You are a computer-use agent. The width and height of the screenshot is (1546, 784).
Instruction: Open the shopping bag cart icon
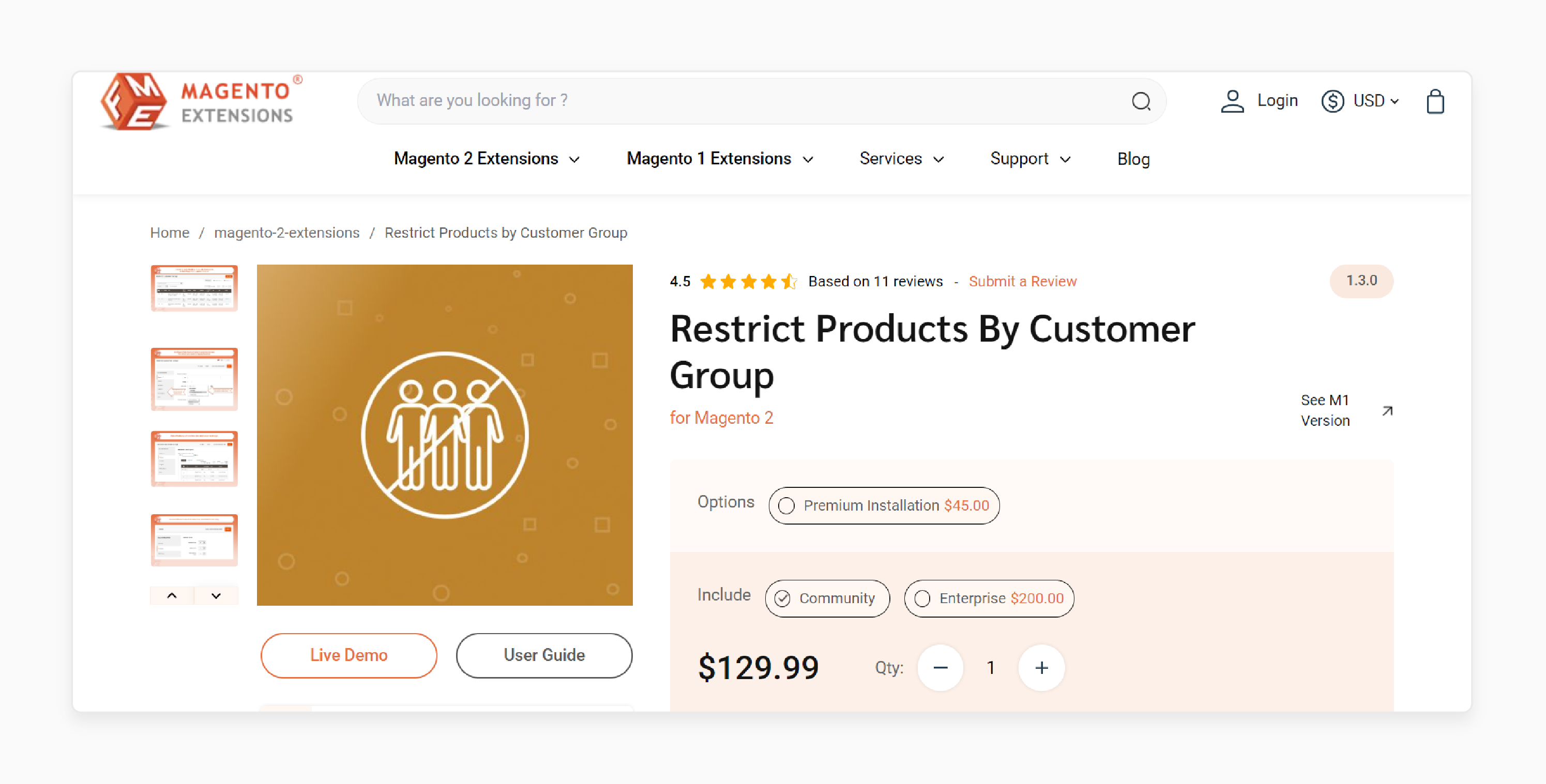tap(1435, 101)
